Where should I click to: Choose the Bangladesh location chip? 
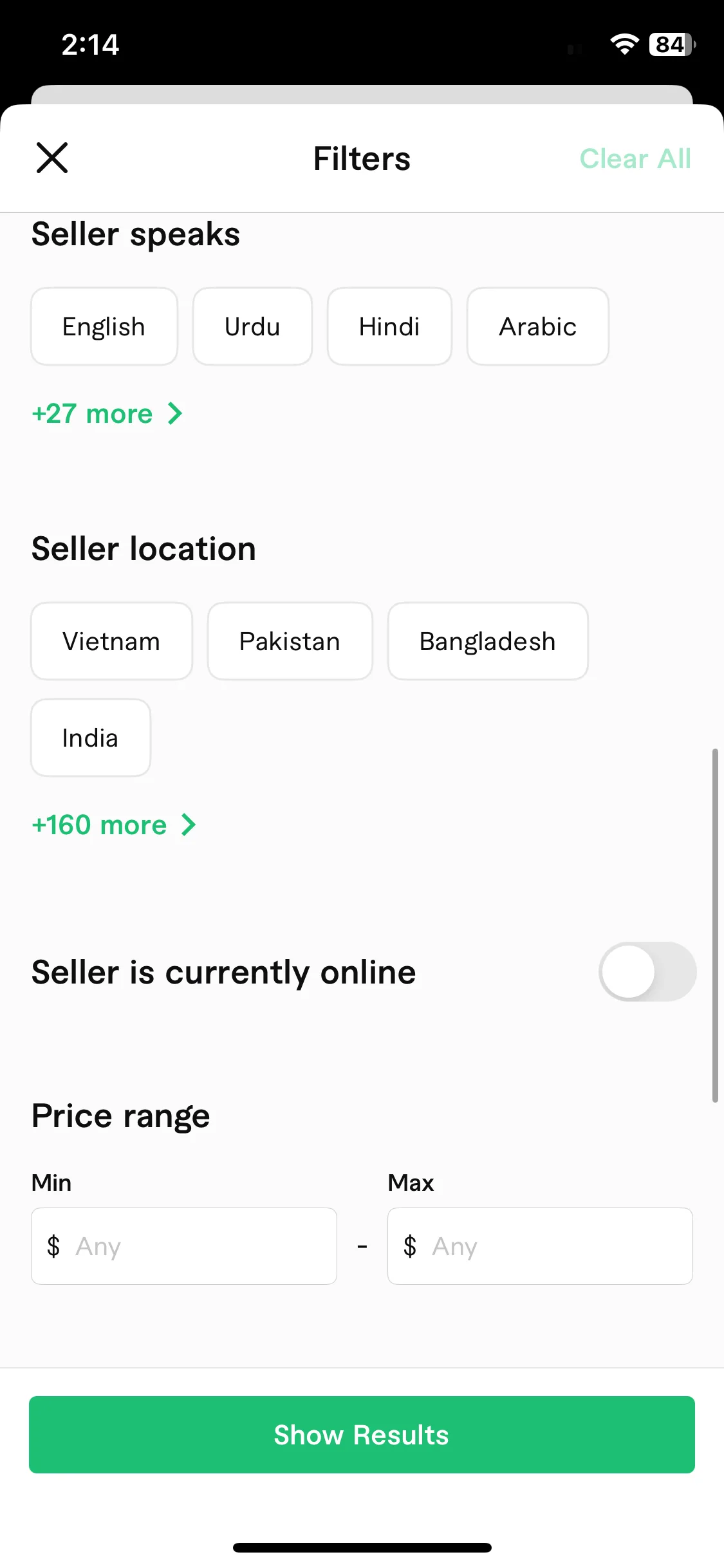[x=488, y=641]
